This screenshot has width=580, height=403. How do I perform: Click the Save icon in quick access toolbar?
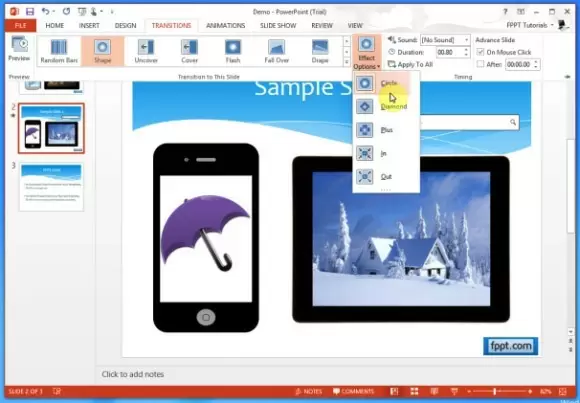[x=30, y=12]
